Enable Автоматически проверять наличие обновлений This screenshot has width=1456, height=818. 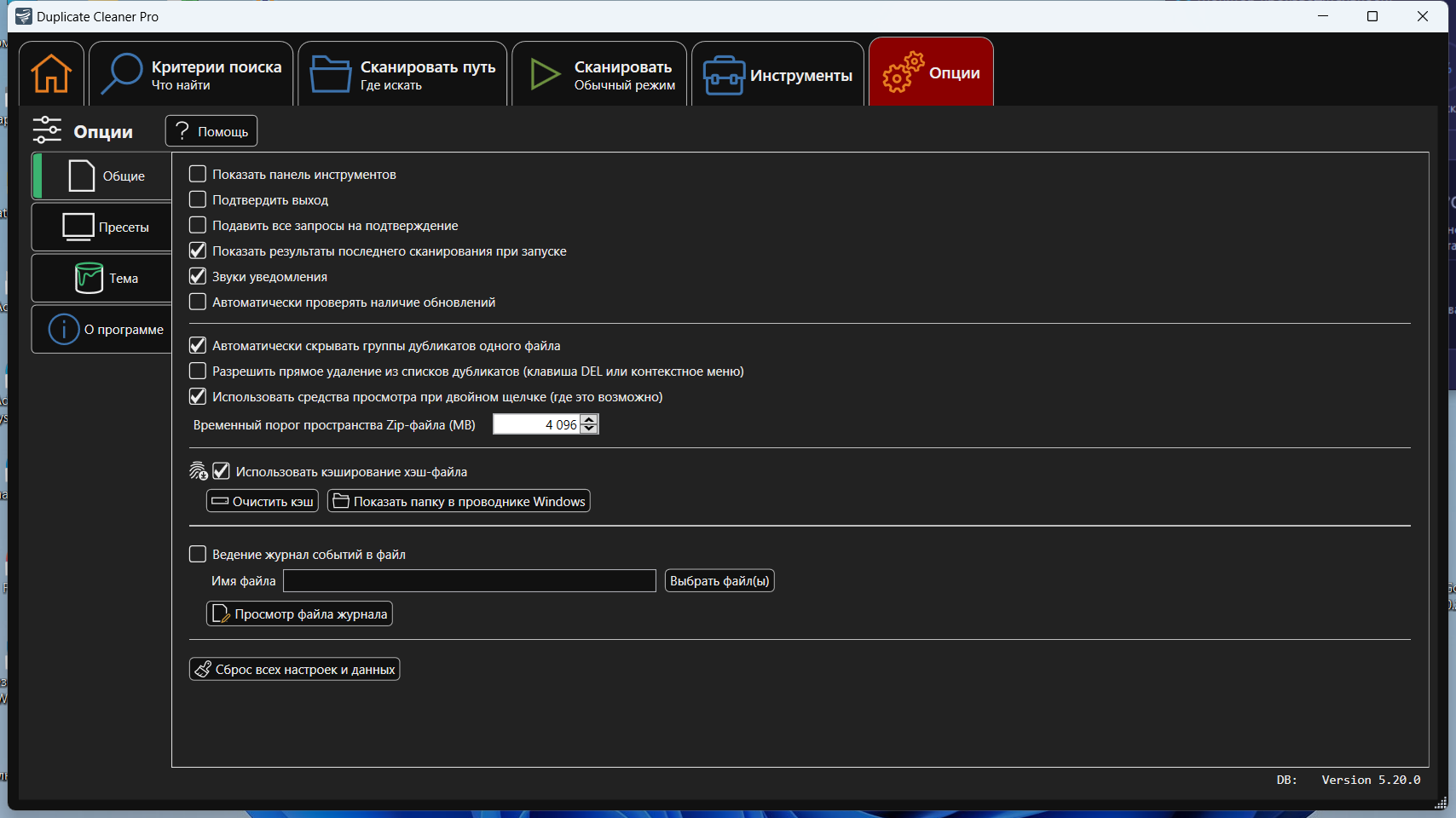click(198, 302)
